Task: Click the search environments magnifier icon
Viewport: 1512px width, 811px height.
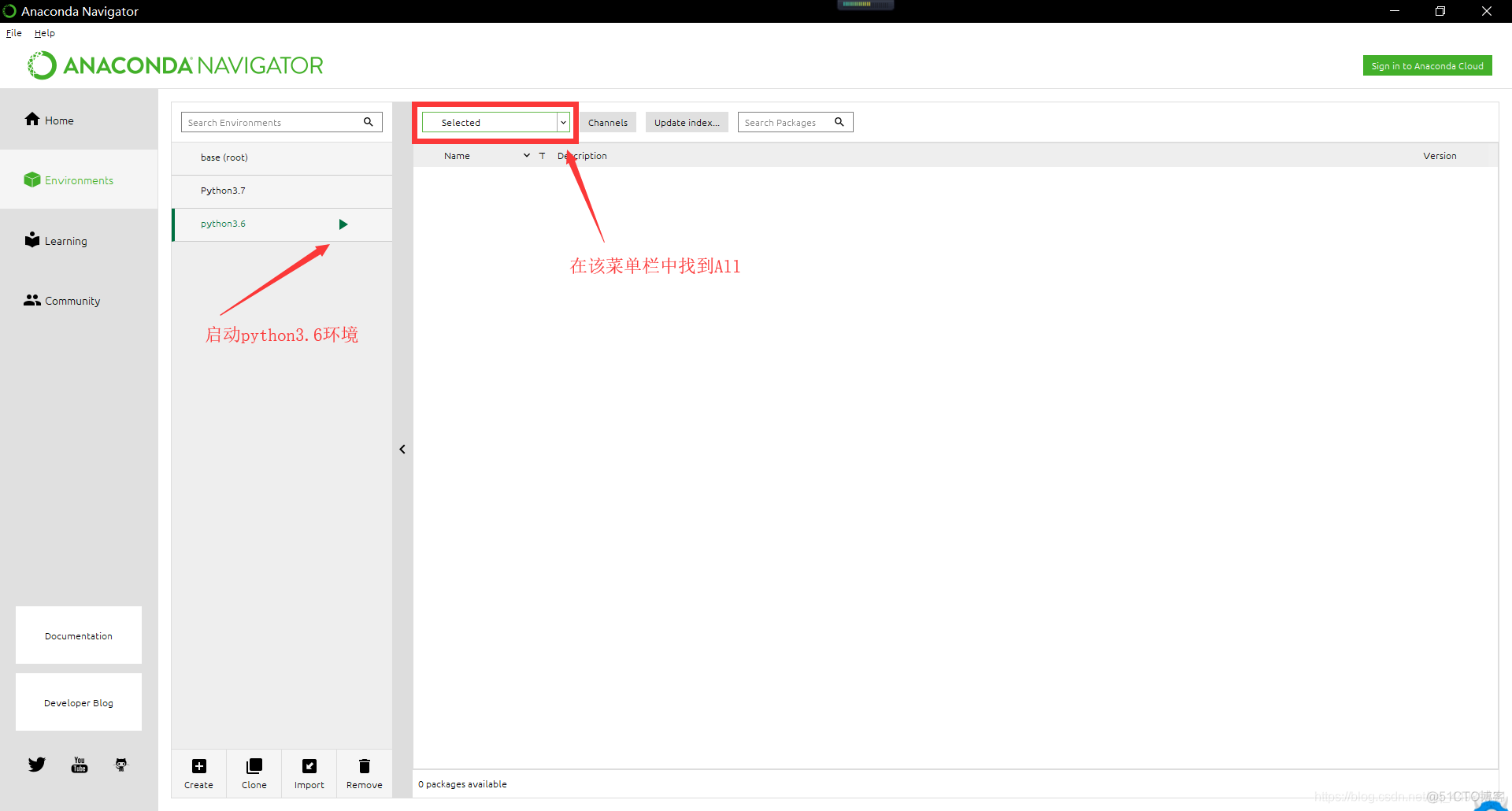Action: [x=368, y=122]
